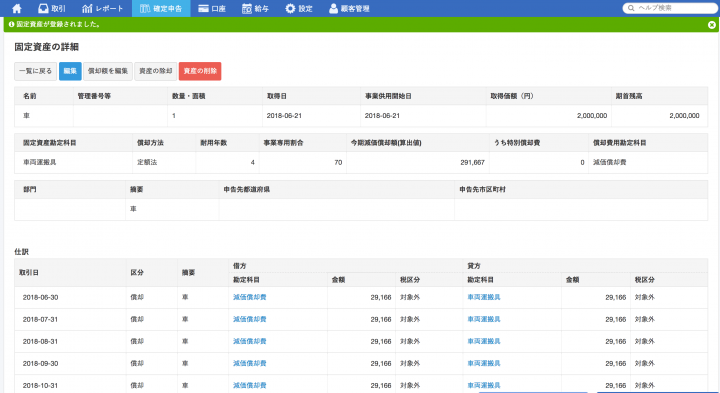Open 車両運搬具 link in 2018-08-31 row
The width and height of the screenshot is (720, 393).
click(x=484, y=341)
